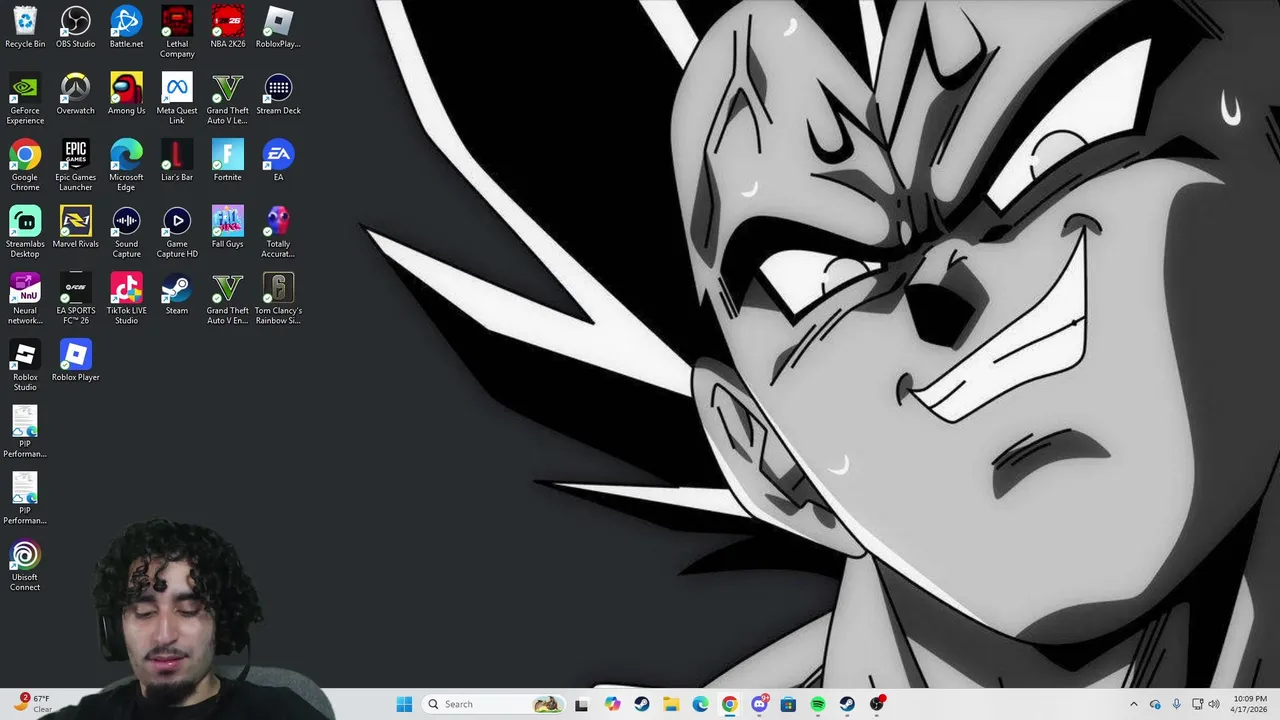1280x720 pixels.
Task: Launch Copilot from the taskbar
Action: pos(612,704)
